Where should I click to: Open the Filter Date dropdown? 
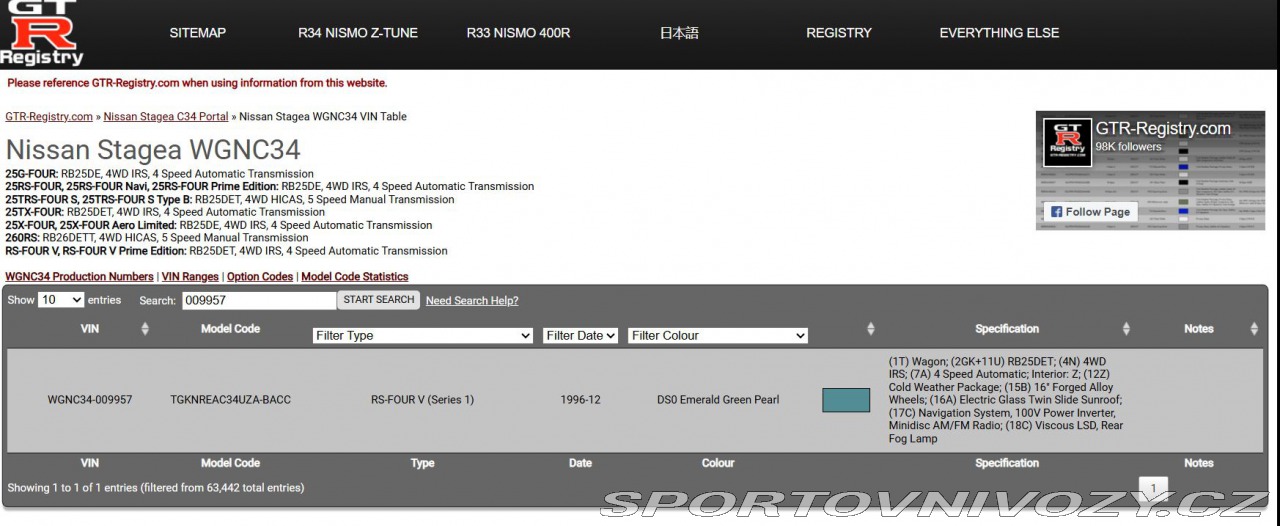click(x=581, y=336)
